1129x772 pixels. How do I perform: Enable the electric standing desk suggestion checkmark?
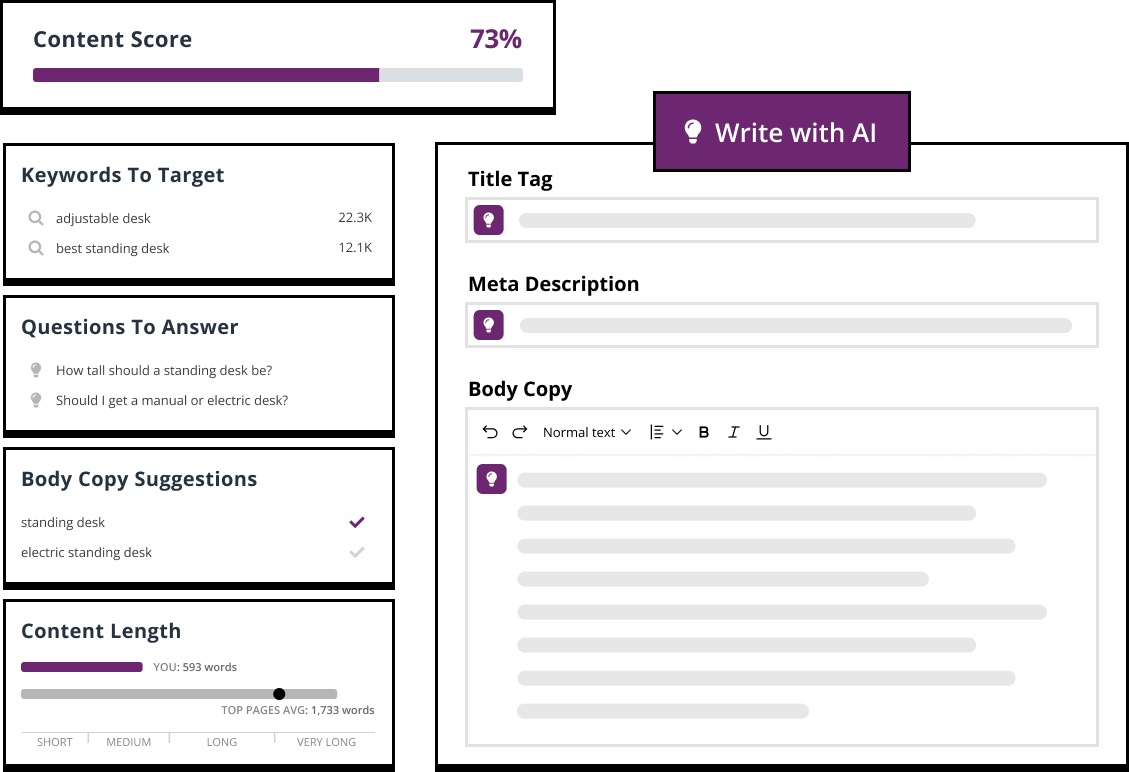coord(356,551)
